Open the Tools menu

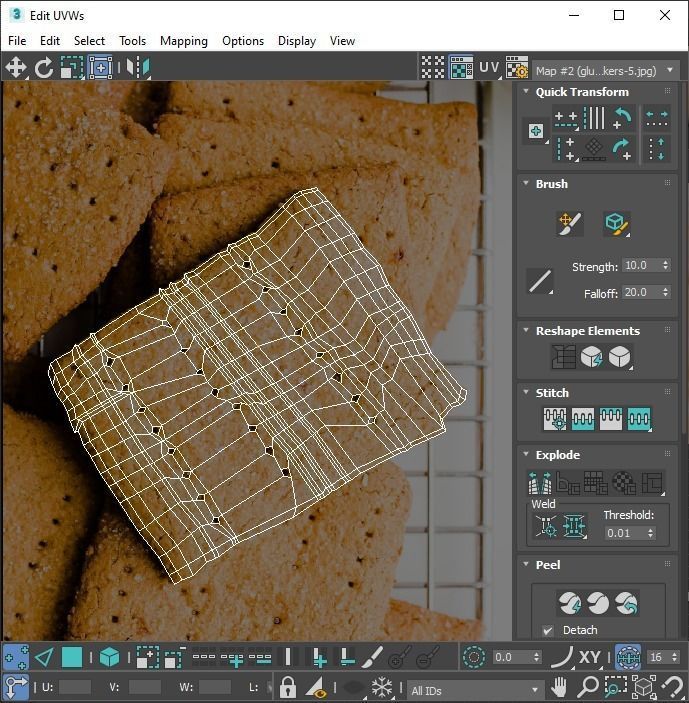click(132, 41)
